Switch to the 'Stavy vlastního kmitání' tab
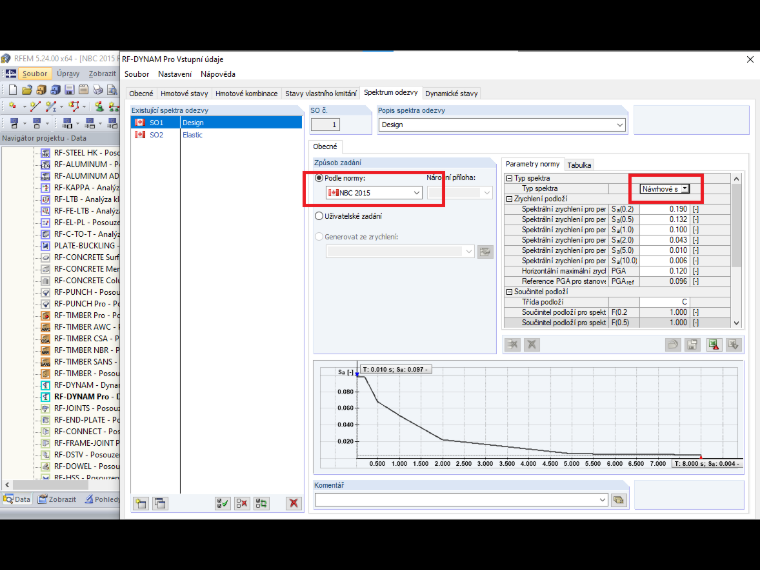Viewport: 760px width, 570px height. click(320, 94)
